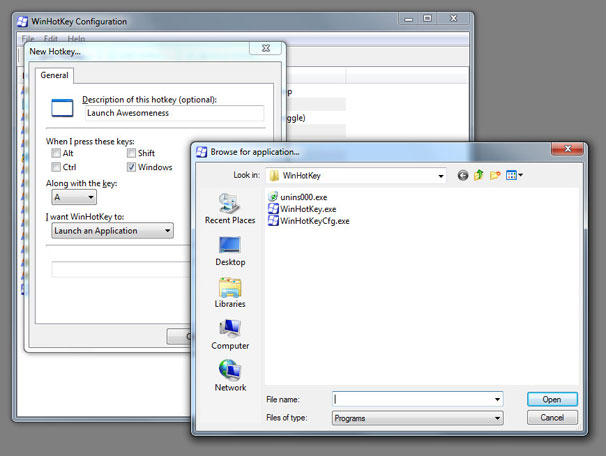
Task: Click Cancel in the browse dialog
Action: coord(552,418)
